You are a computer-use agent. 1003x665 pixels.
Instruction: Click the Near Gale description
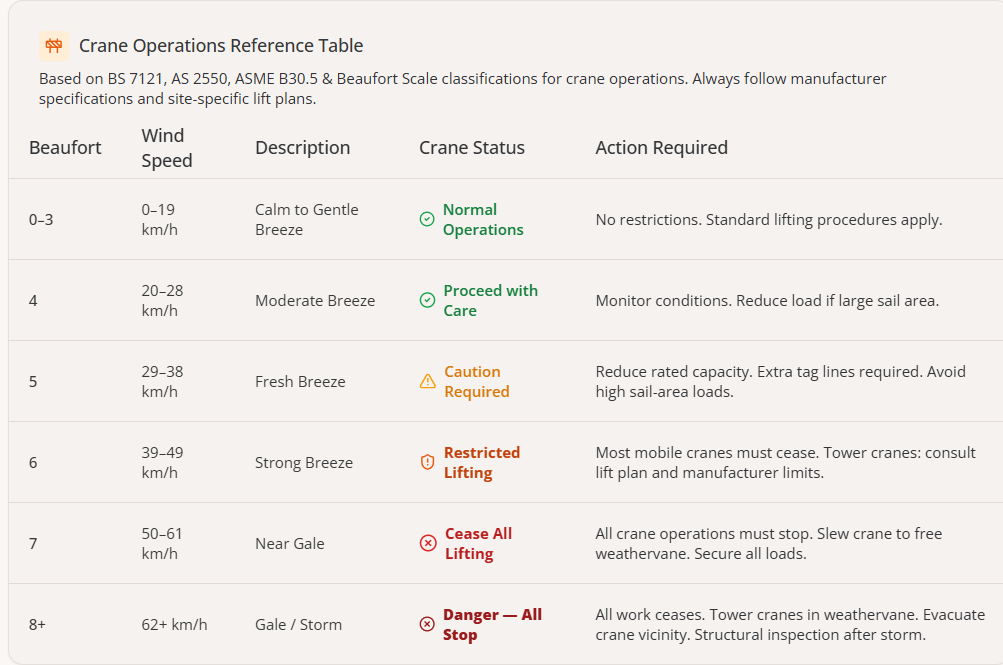(290, 544)
